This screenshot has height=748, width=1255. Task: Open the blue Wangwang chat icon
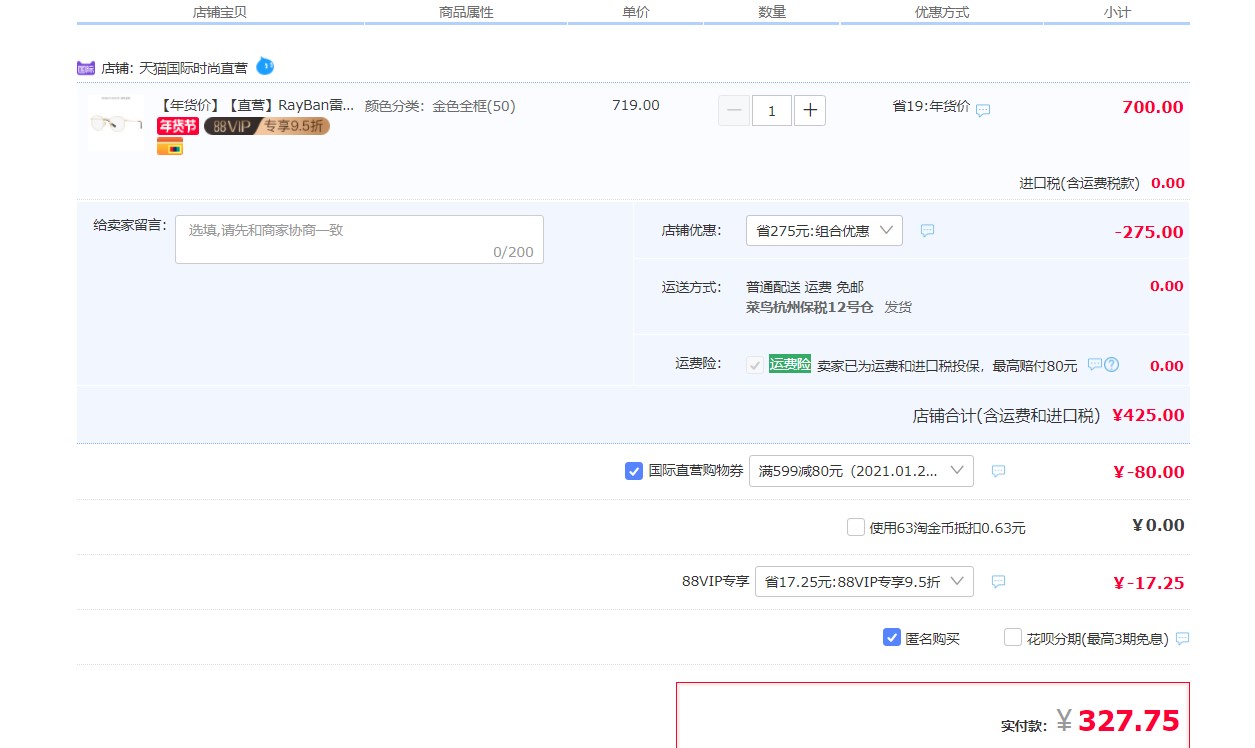coord(265,66)
